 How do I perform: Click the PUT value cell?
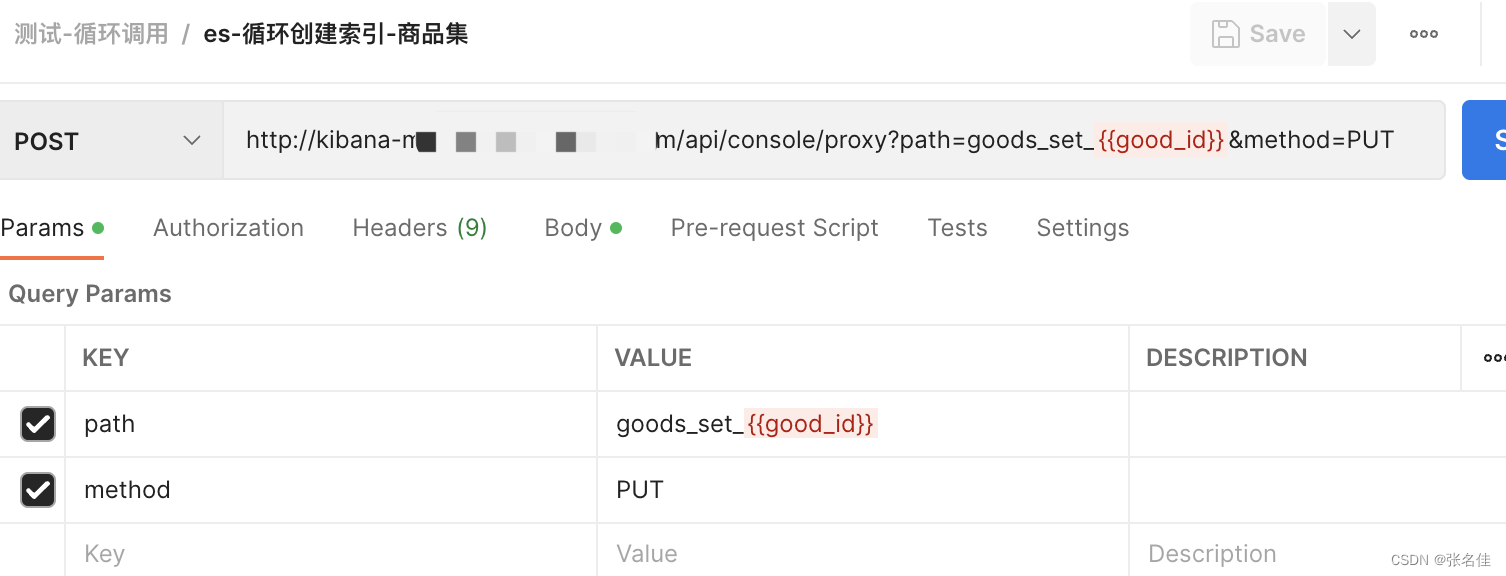(862, 490)
